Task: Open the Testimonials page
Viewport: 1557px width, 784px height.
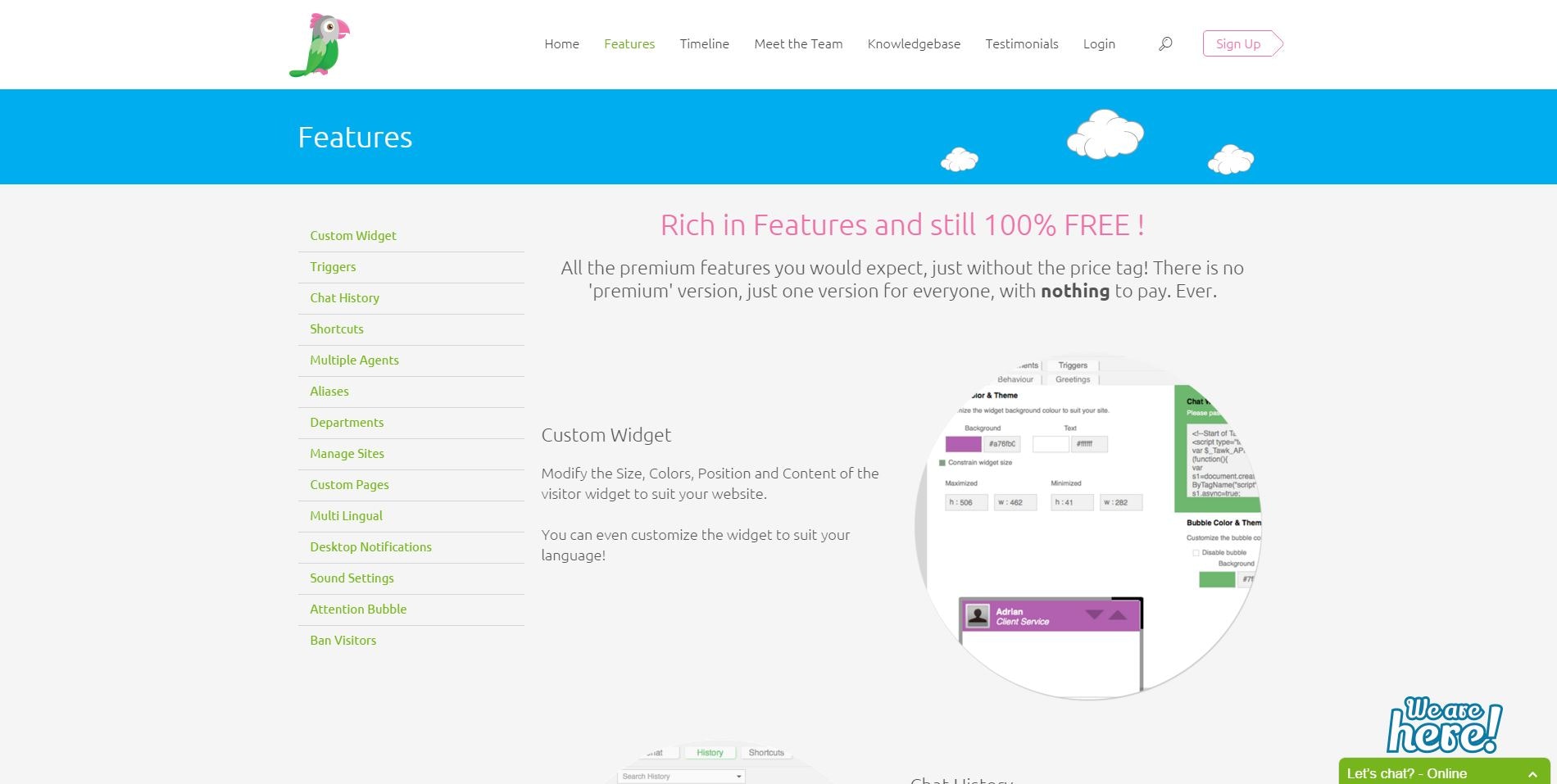Action: (x=1021, y=43)
